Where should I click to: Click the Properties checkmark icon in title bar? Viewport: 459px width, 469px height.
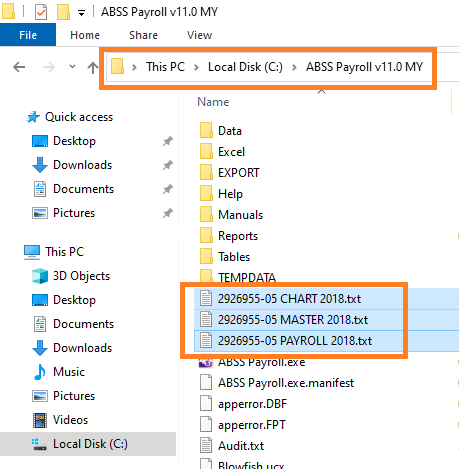coord(41,12)
